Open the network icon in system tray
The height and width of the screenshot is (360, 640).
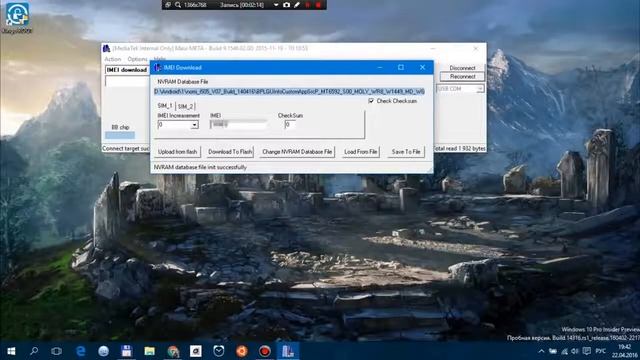pos(564,351)
